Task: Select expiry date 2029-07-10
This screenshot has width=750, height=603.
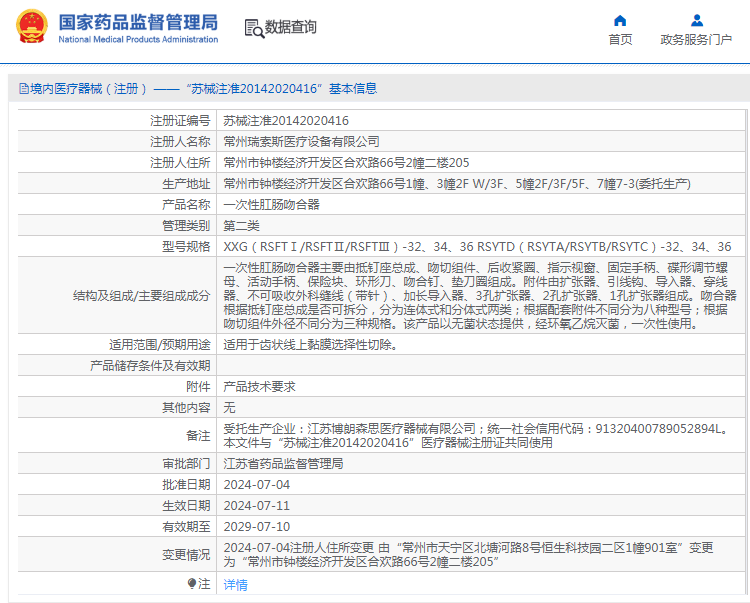Action: (x=256, y=527)
